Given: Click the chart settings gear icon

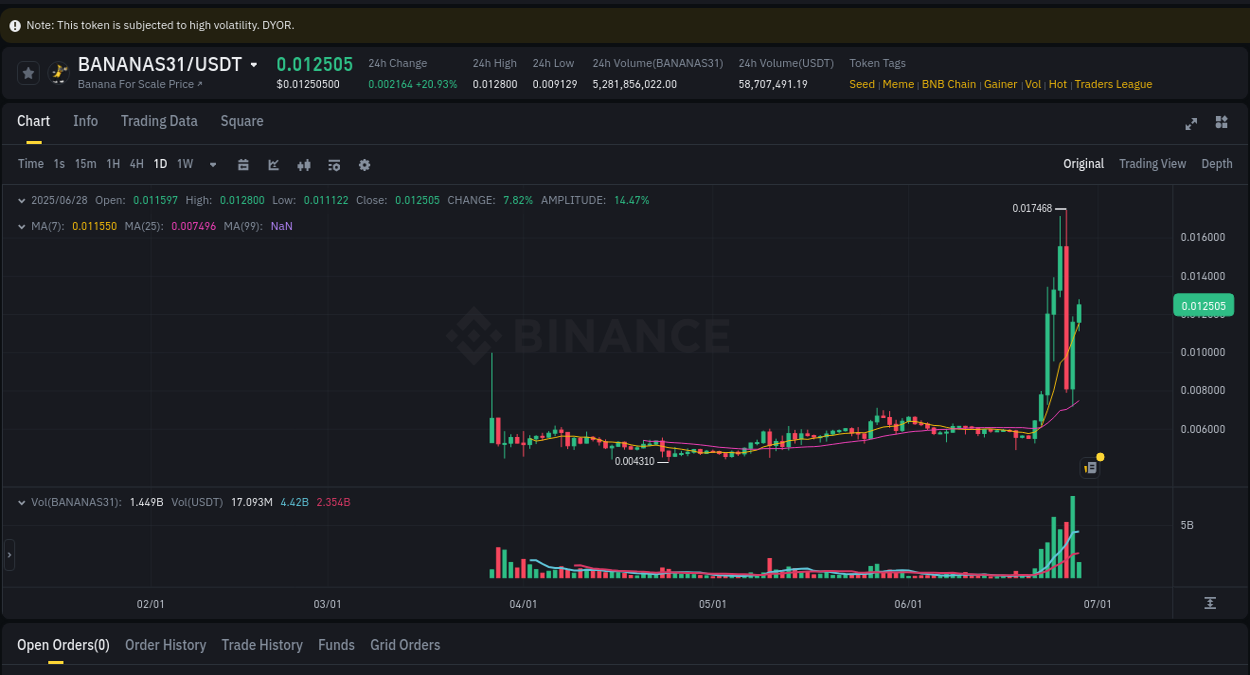Looking at the screenshot, I should (364, 164).
